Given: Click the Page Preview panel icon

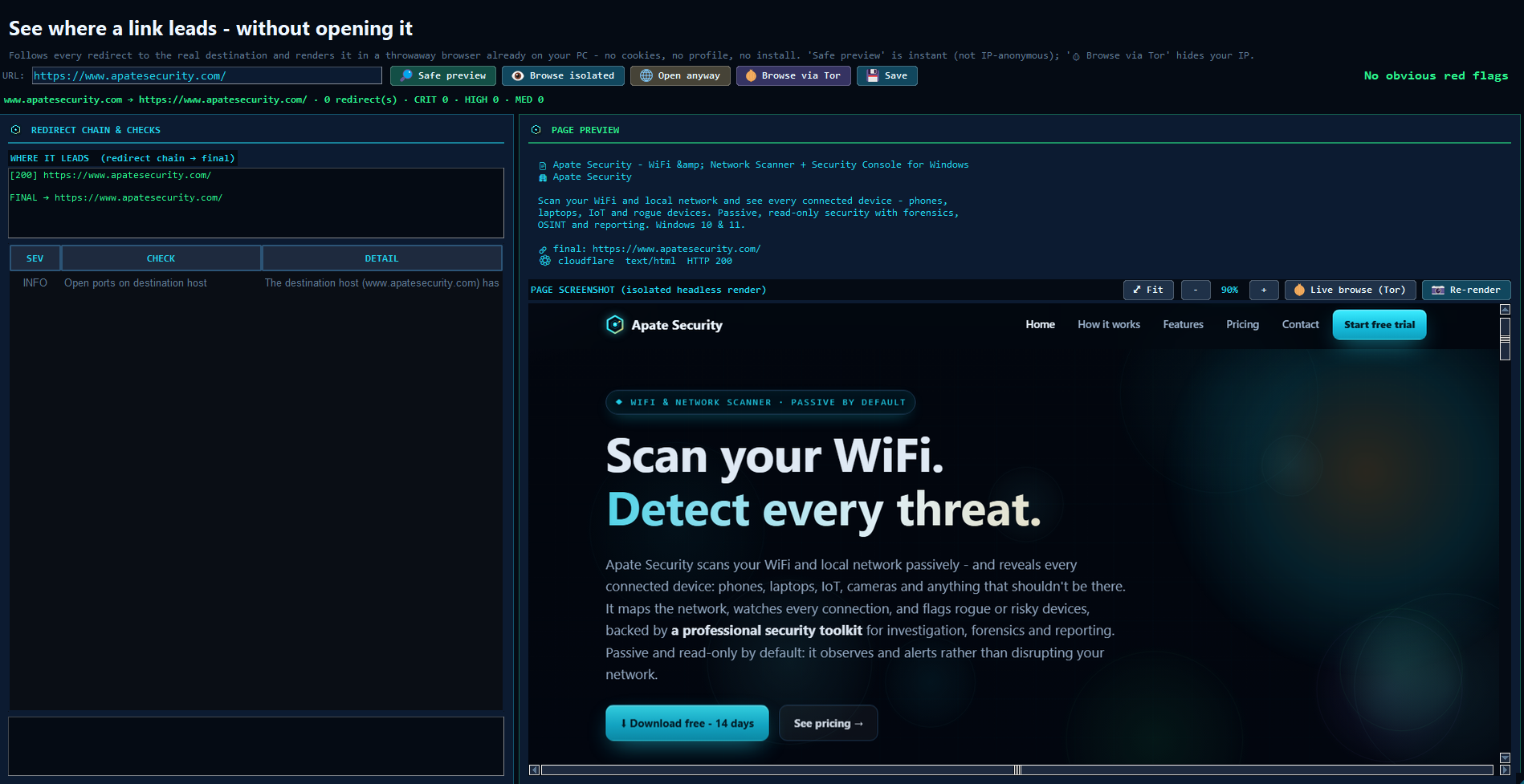Looking at the screenshot, I should pos(536,129).
